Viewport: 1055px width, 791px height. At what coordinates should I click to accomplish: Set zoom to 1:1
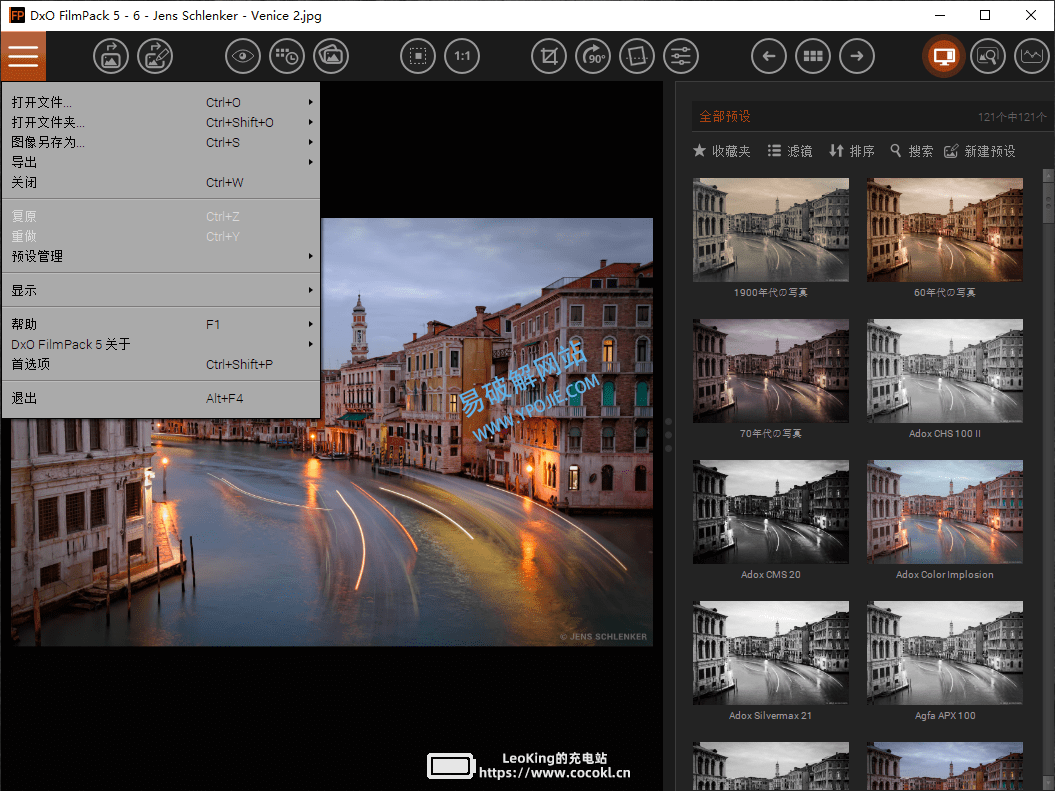tap(462, 56)
